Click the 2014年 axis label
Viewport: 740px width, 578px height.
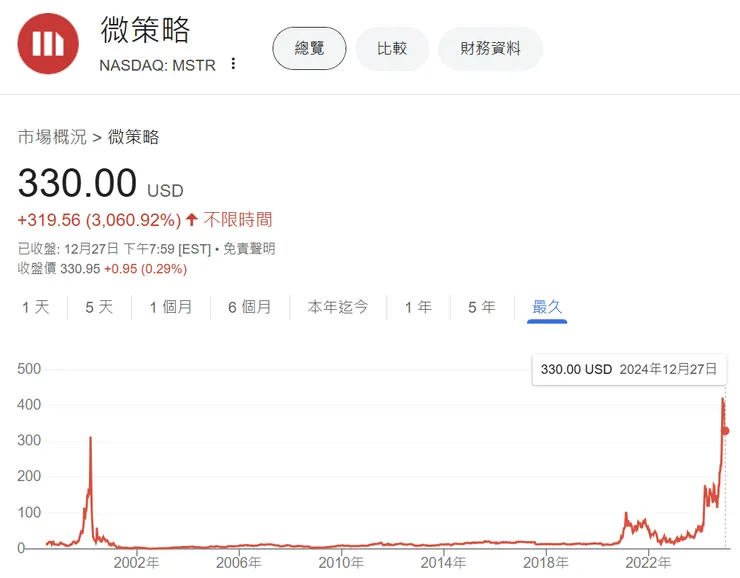click(x=444, y=562)
